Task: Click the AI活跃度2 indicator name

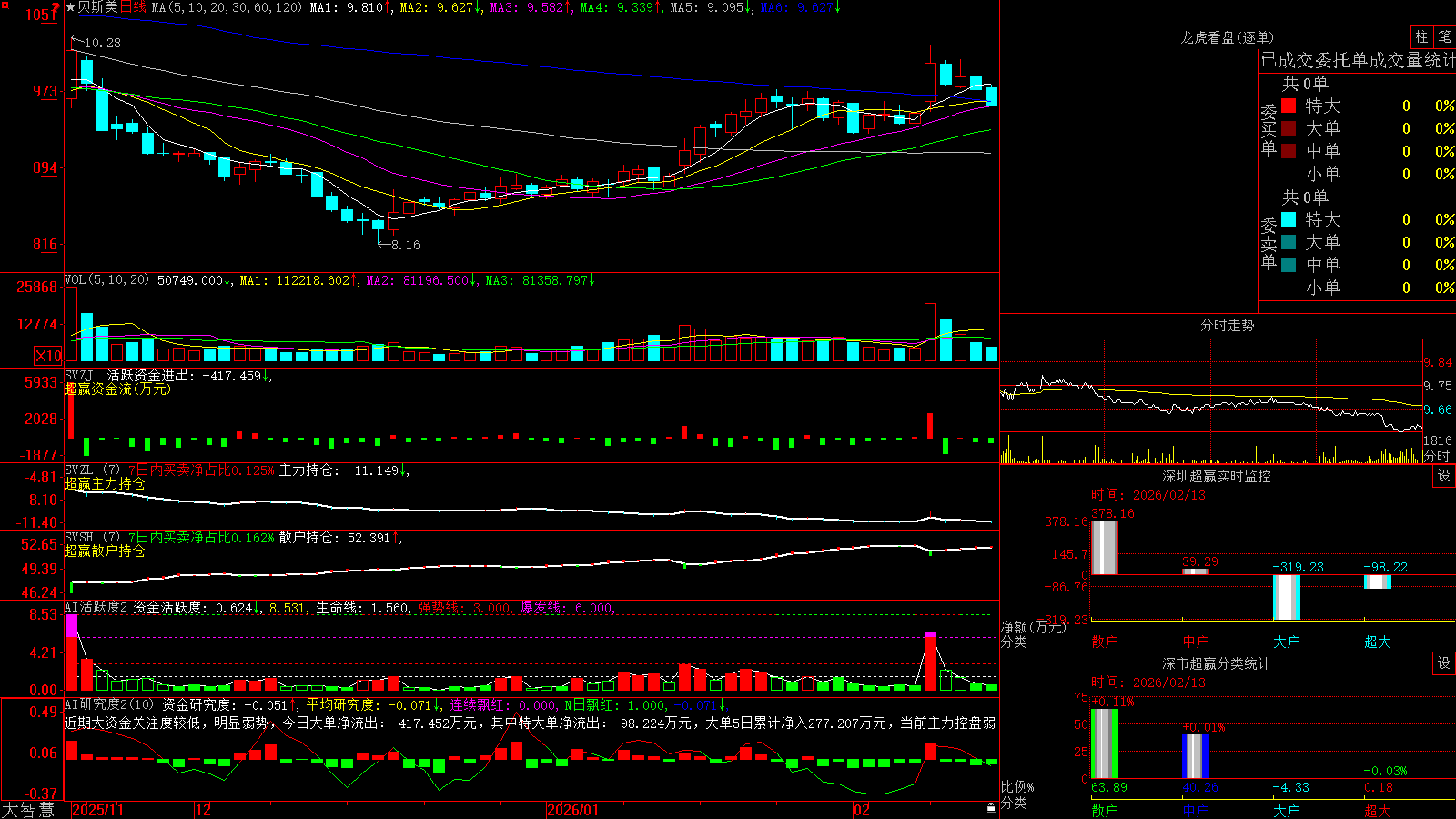Action: [x=96, y=607]
